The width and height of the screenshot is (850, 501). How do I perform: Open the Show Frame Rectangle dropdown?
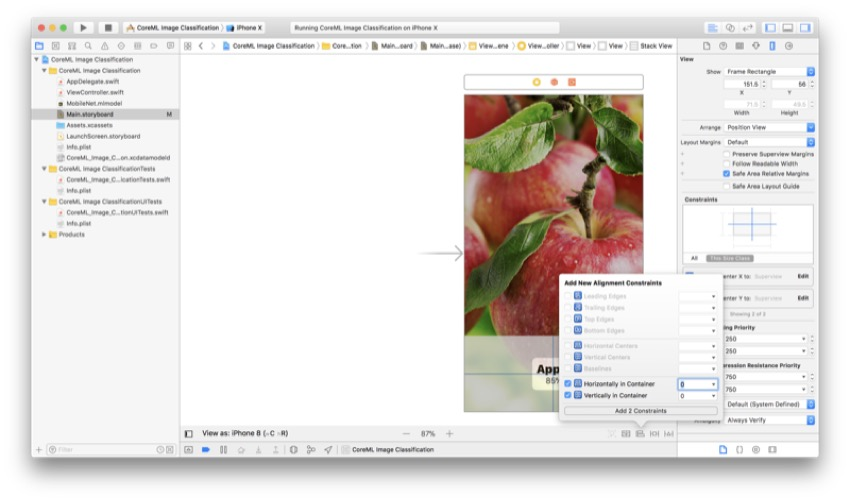coord(769,72)
